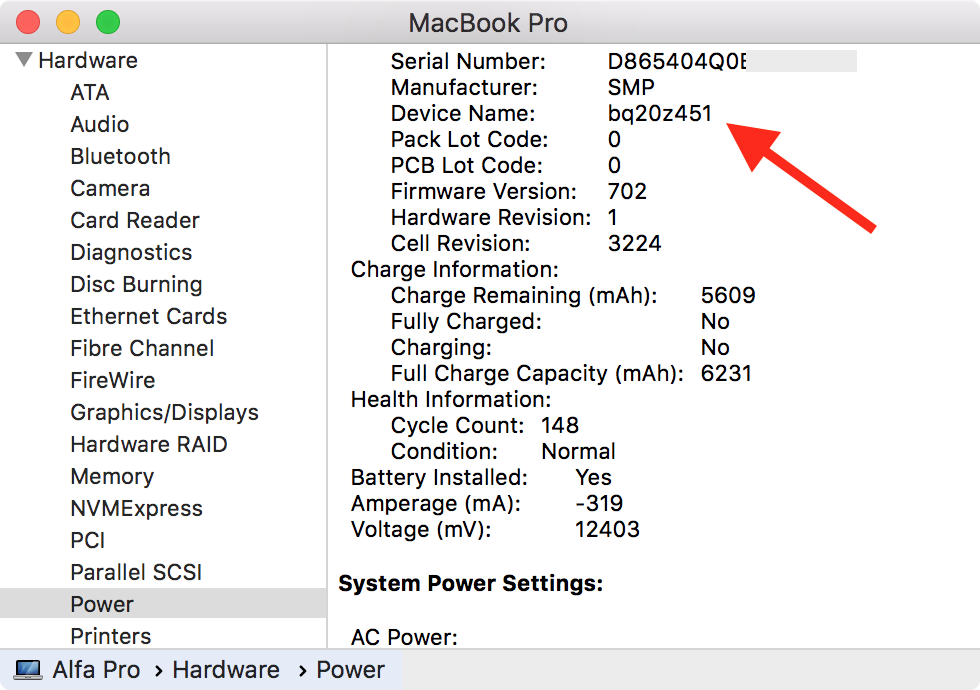Image resolution: width=980 pixels, height=690 pixels.
Task: Click the Pack Lot Code label
Action: [469, 139]
